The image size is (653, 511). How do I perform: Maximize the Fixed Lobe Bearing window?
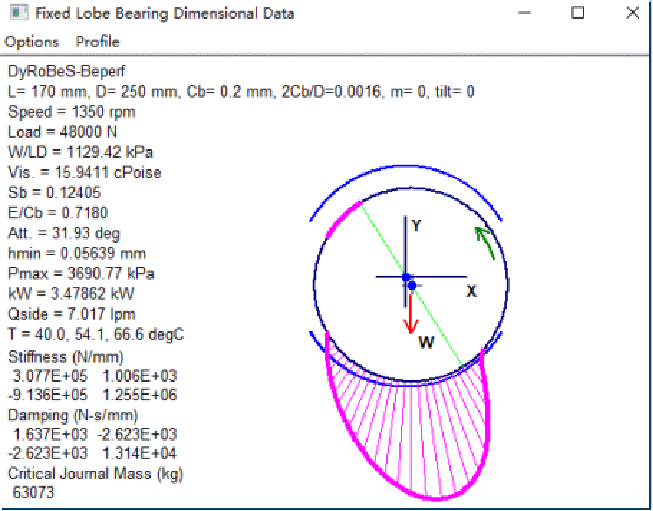tap(577, 14)
